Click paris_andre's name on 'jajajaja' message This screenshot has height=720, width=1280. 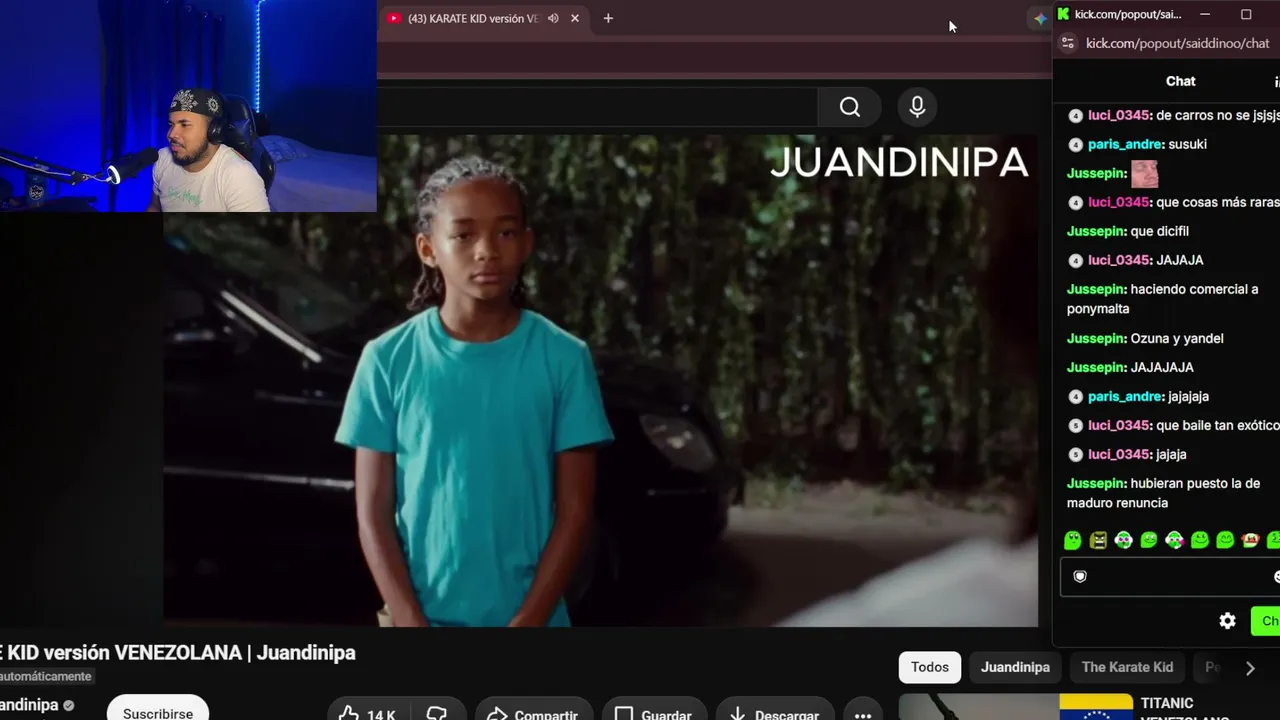(1126, 396)
